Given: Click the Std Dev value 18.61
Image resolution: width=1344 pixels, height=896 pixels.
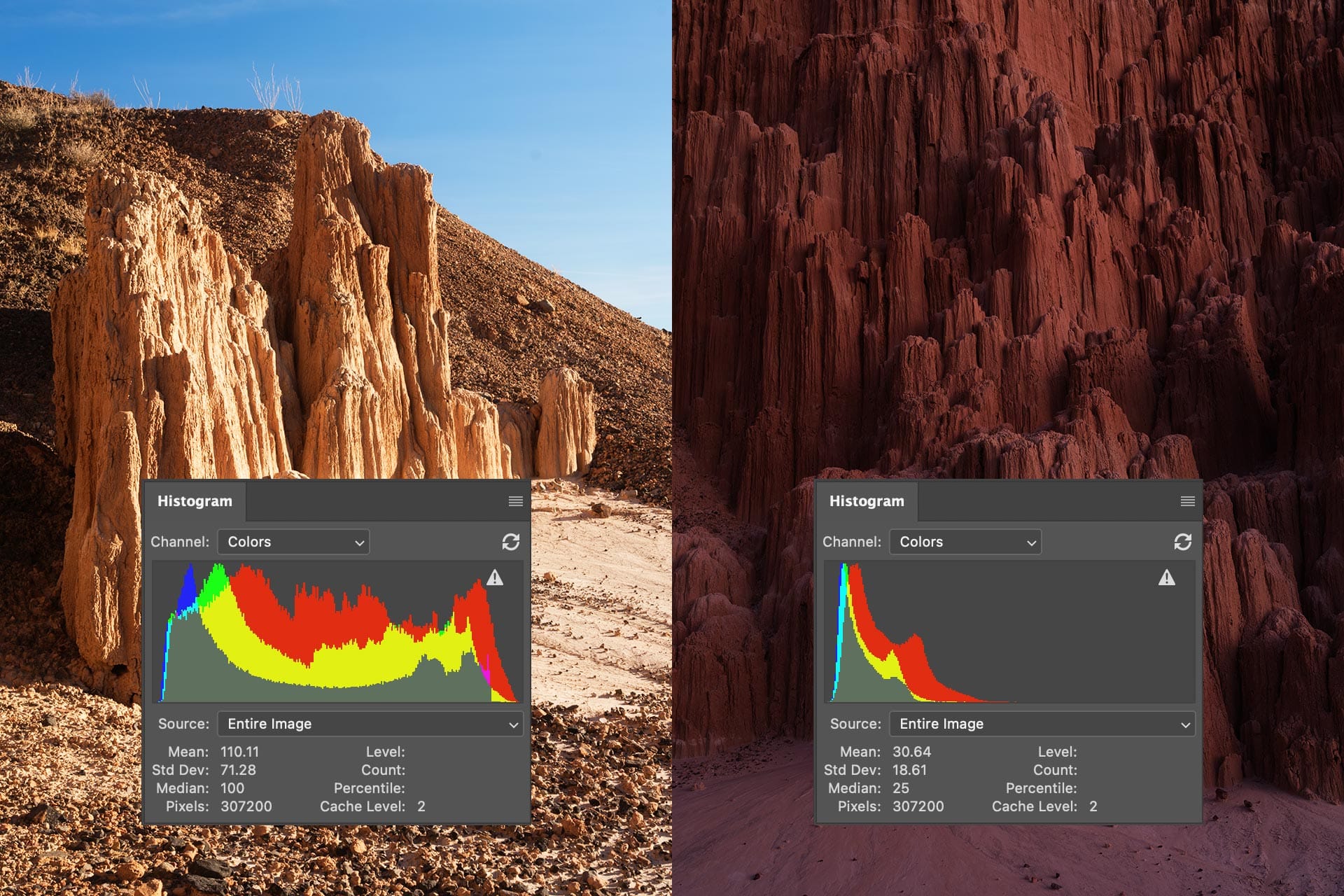Looking at the screenshot, I should point(909,770).
